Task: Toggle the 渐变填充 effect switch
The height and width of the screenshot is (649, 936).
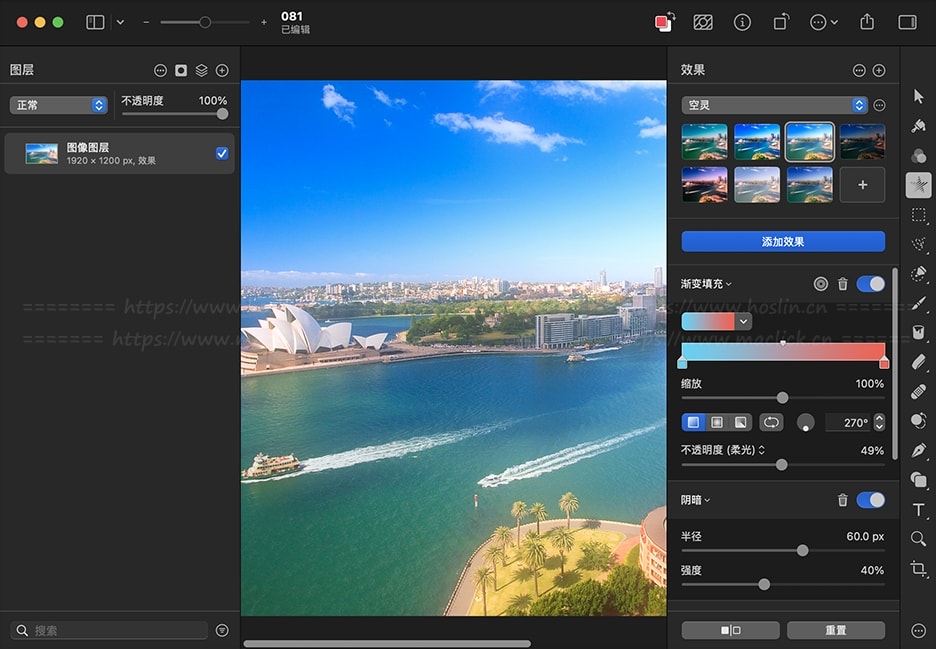Action: pyautogui.click(x=870, y=284)
